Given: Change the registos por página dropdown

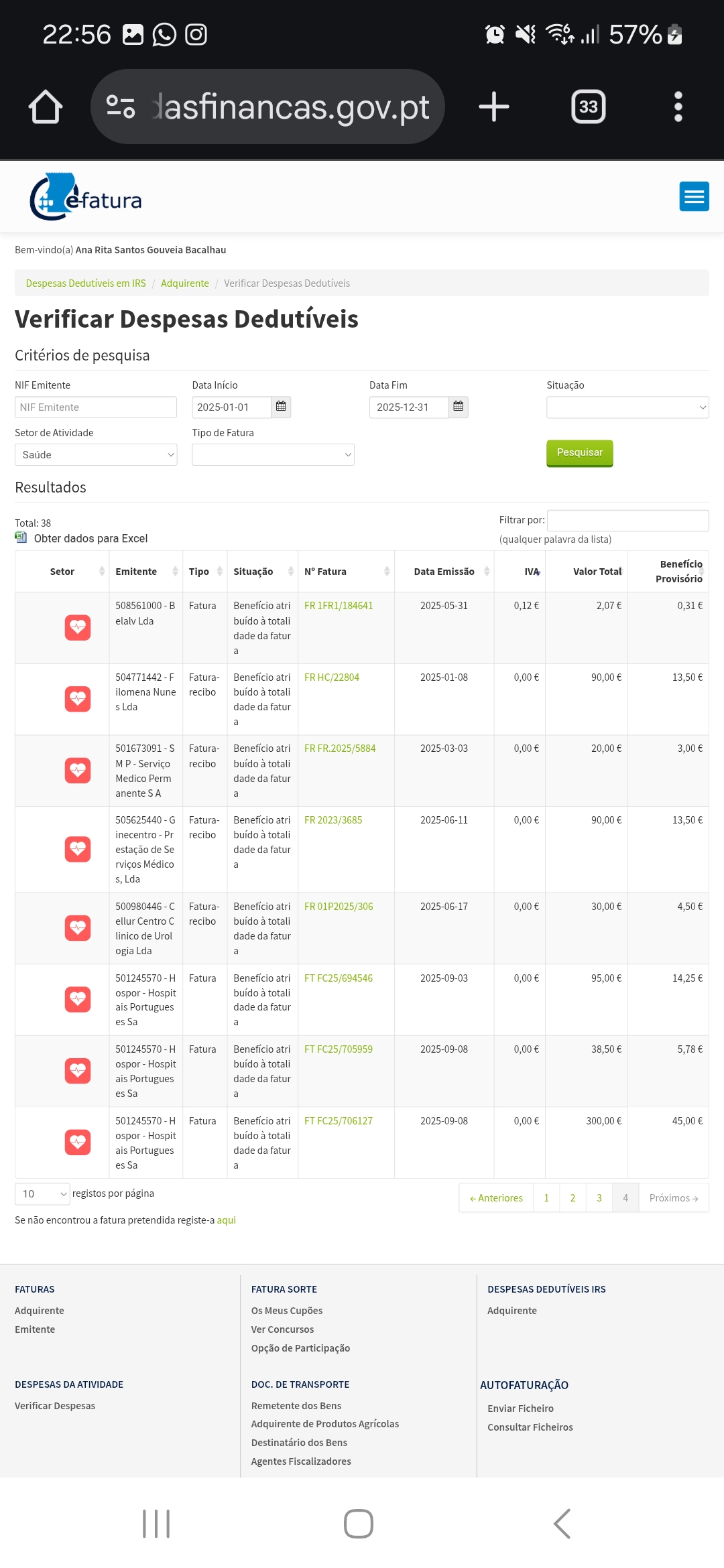Looking at the screenshot, I should pos(42,1193).
